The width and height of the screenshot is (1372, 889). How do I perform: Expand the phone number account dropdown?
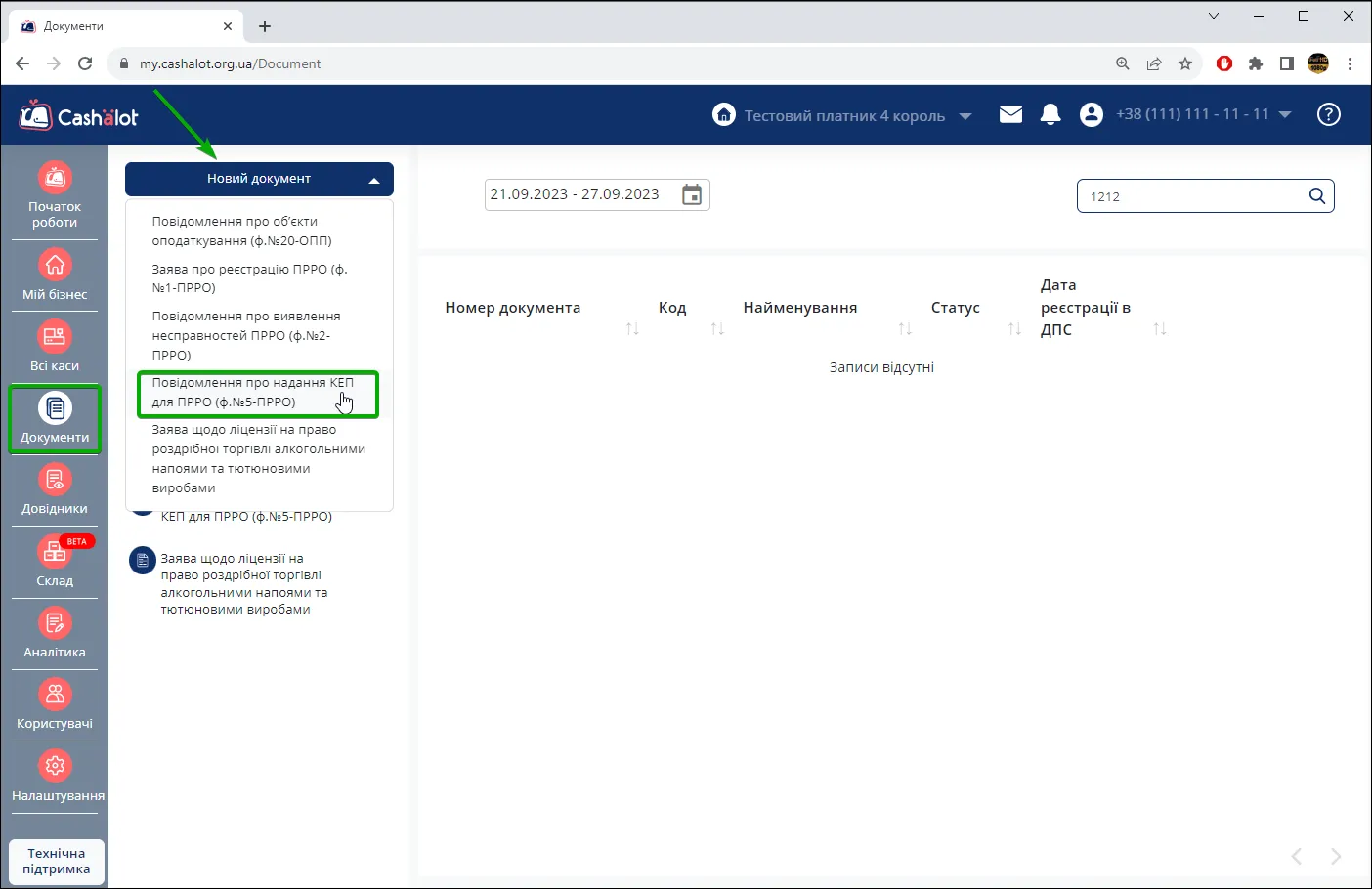coord(1285,115)
